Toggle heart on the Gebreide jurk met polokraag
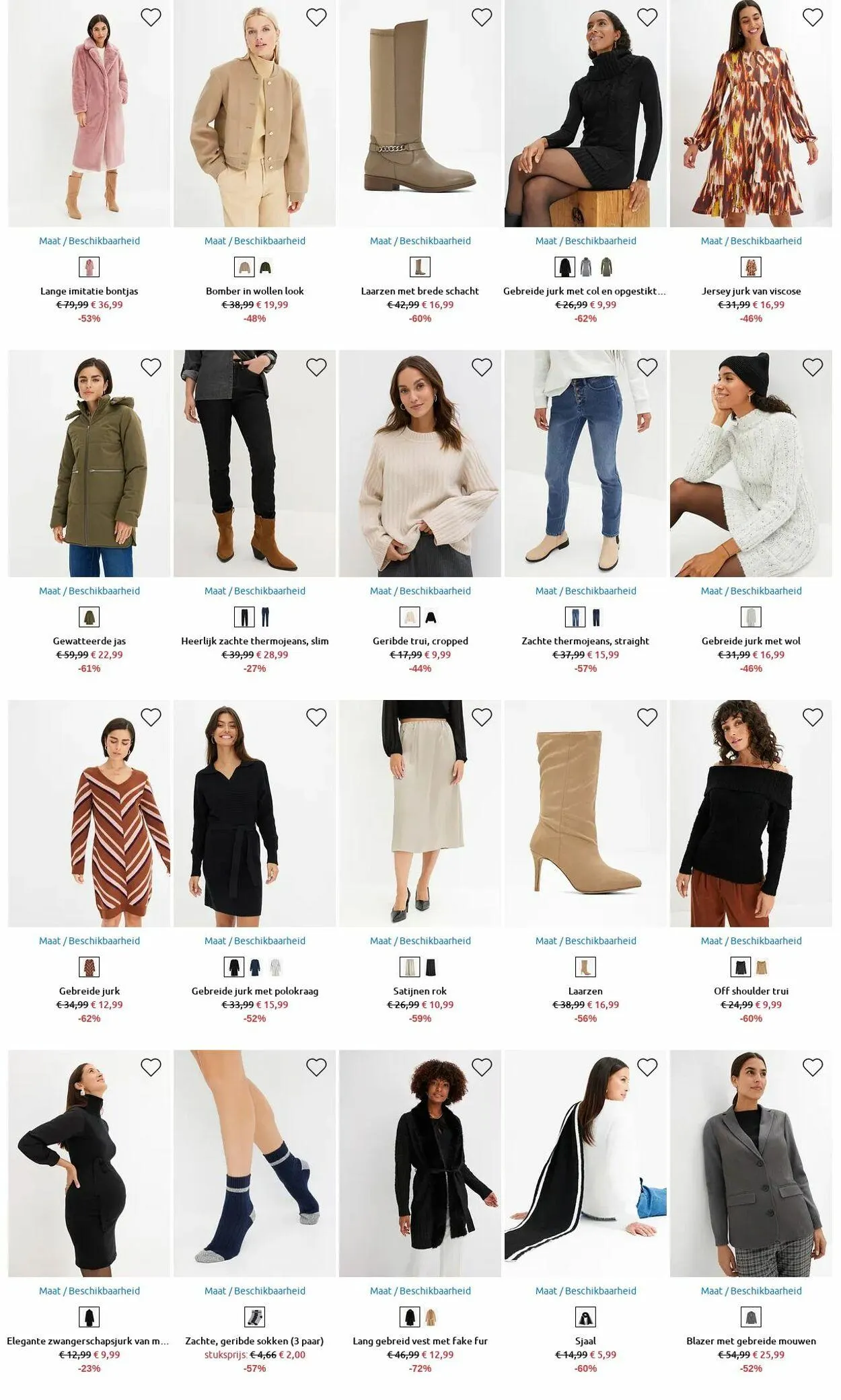 click(x=316, y=717)
